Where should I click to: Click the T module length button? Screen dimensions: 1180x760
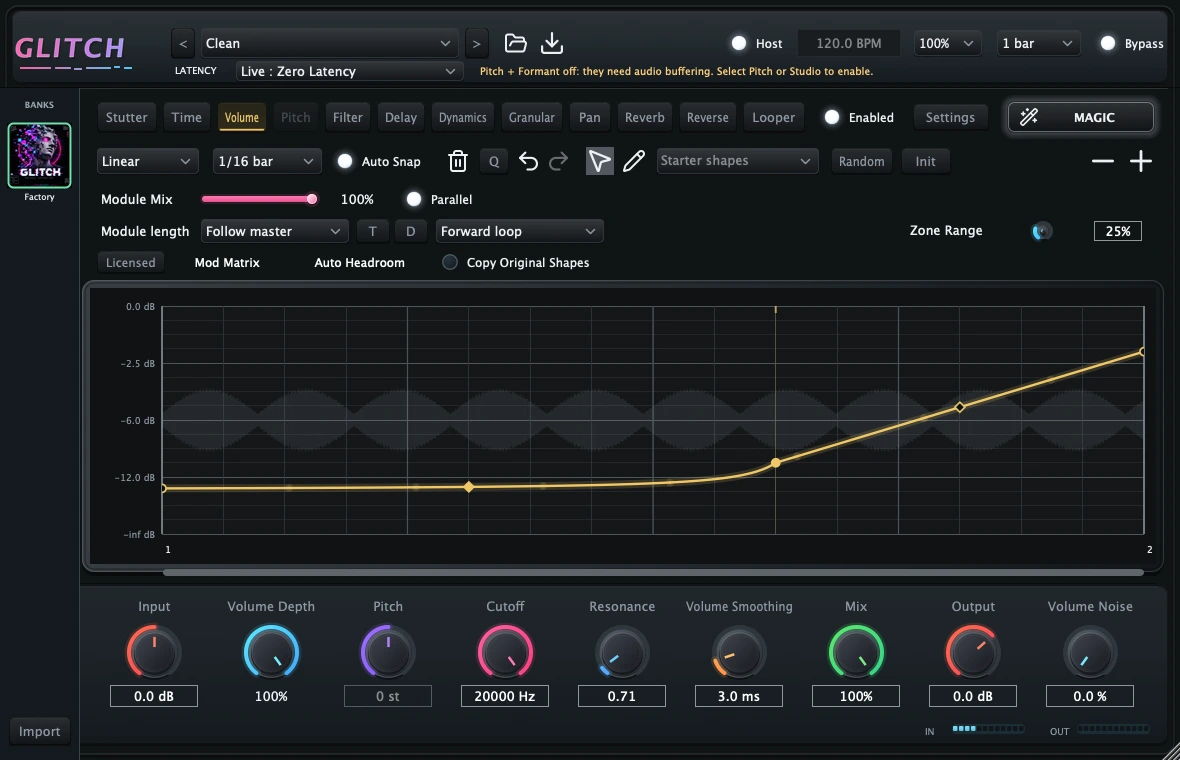(373, 231)
